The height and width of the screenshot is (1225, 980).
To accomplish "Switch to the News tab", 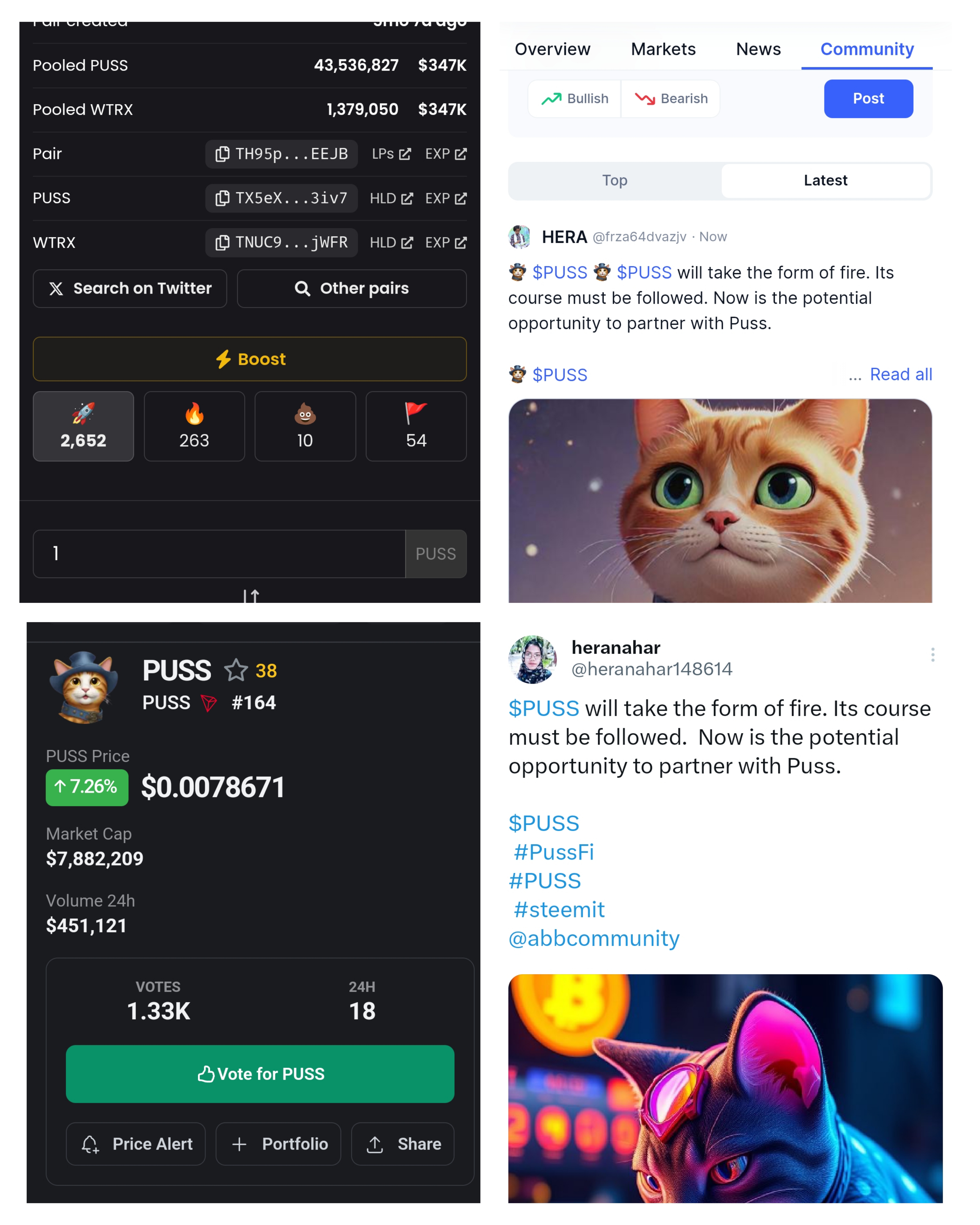I will coord(758,50).
